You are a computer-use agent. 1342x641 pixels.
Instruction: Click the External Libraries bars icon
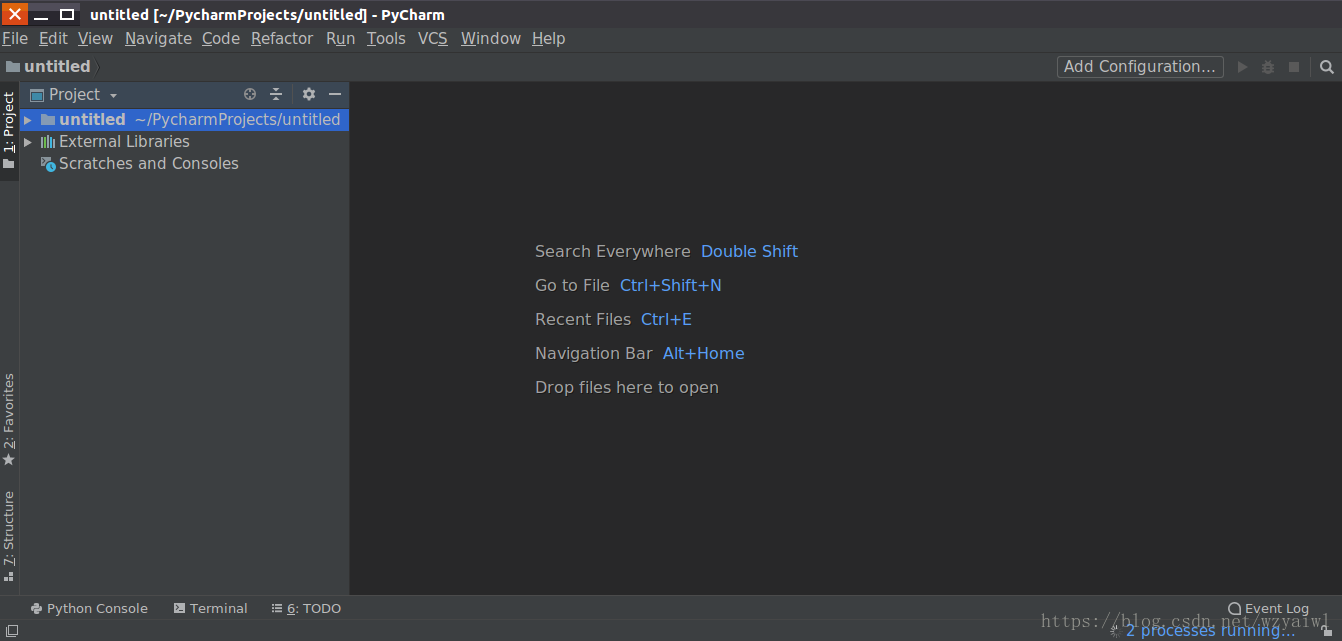point(47,142)
